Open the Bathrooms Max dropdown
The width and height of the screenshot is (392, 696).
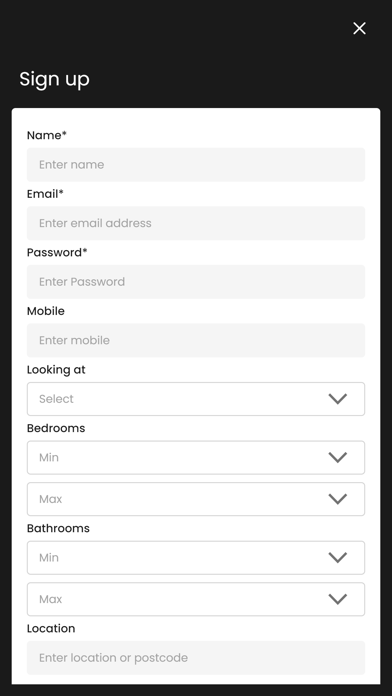(x=196, y=600)
